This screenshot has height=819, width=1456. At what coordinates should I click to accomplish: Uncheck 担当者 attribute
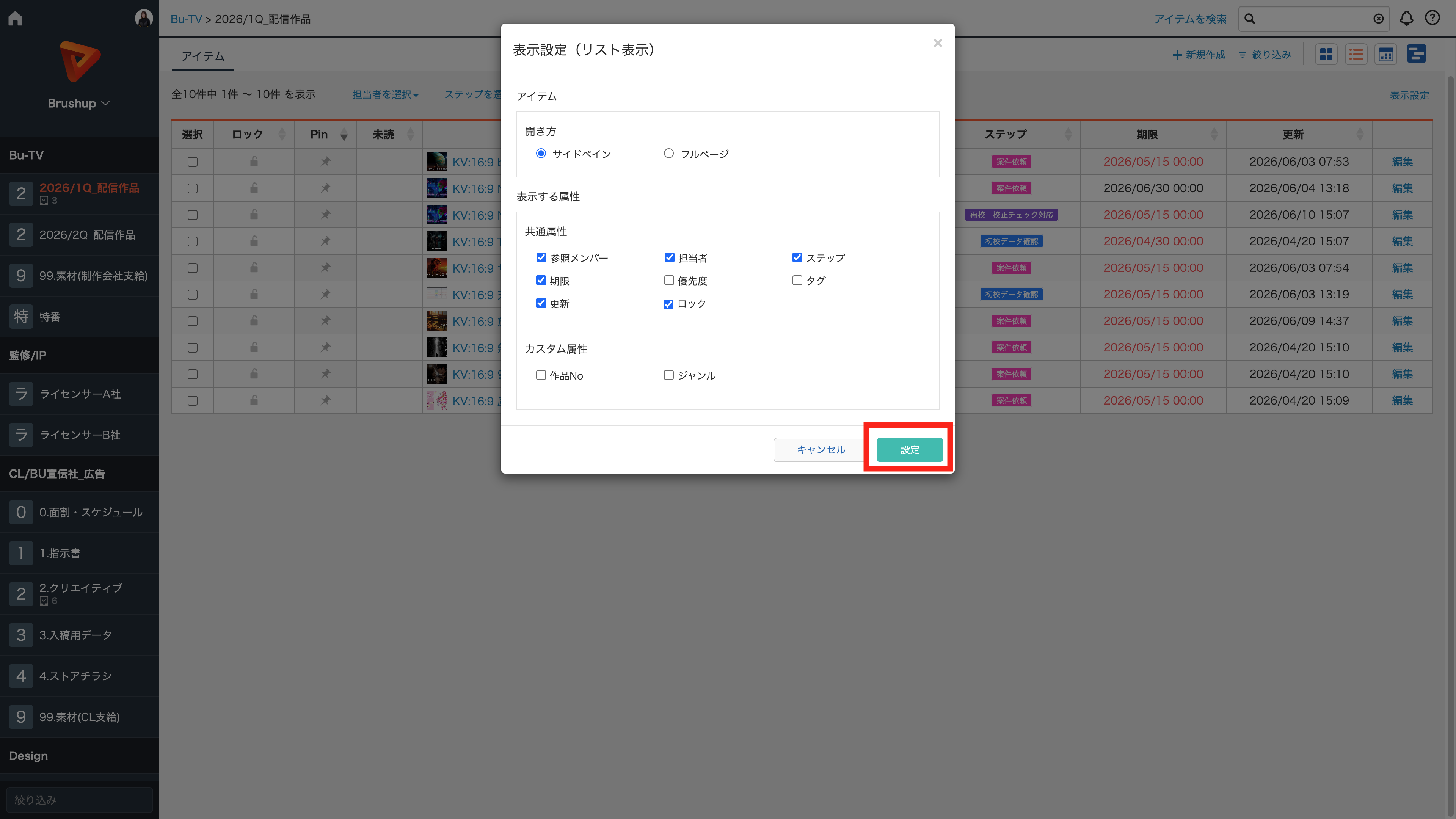[x=669, y=258]
